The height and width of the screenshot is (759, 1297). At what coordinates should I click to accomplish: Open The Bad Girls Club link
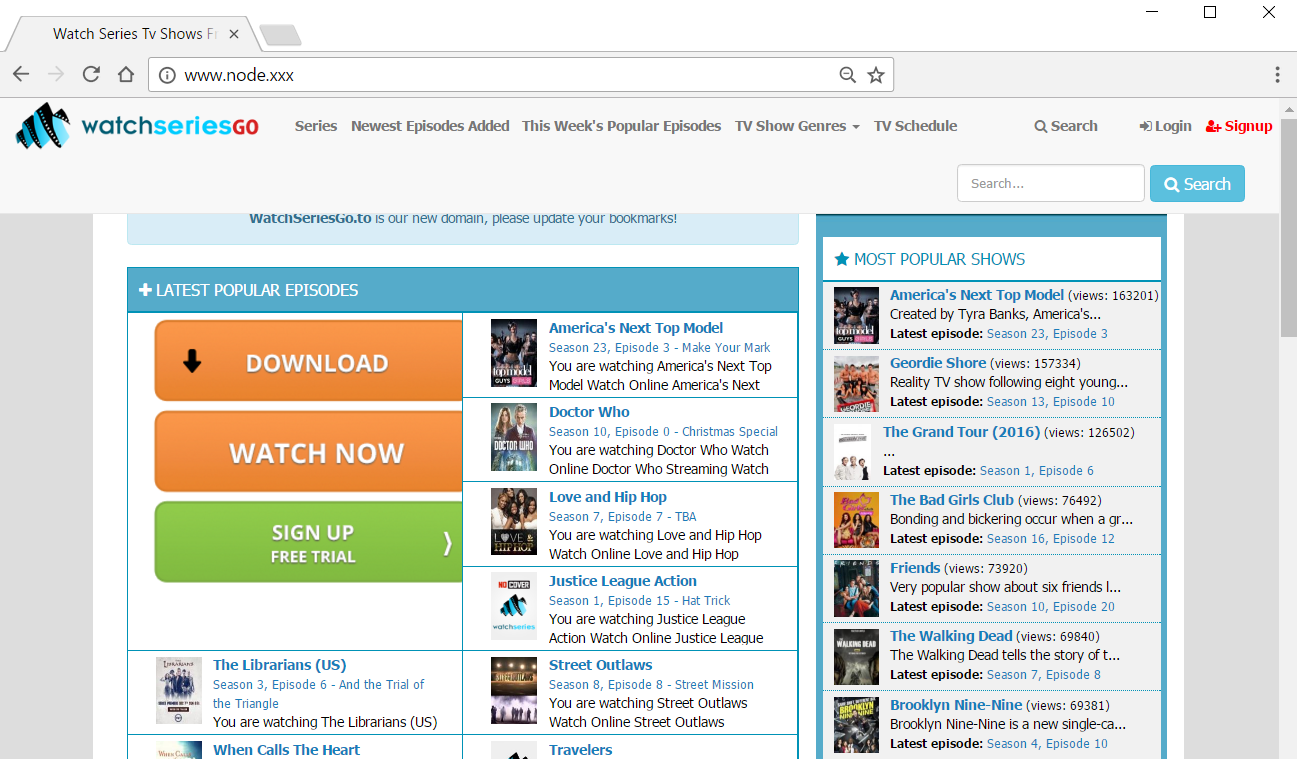point(952,500)
